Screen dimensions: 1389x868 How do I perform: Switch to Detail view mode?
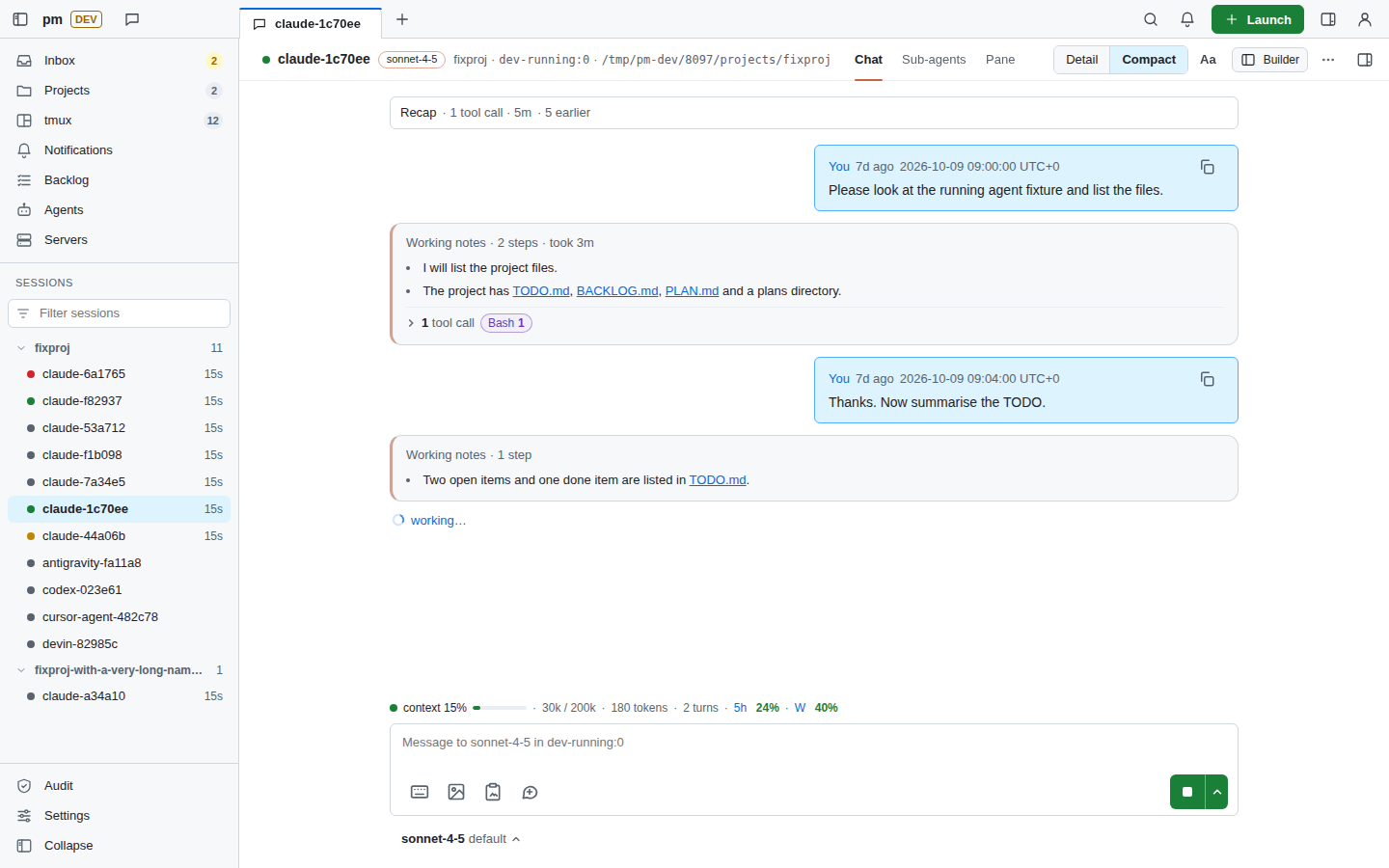pyautogui.click(x=1081, y=60)
